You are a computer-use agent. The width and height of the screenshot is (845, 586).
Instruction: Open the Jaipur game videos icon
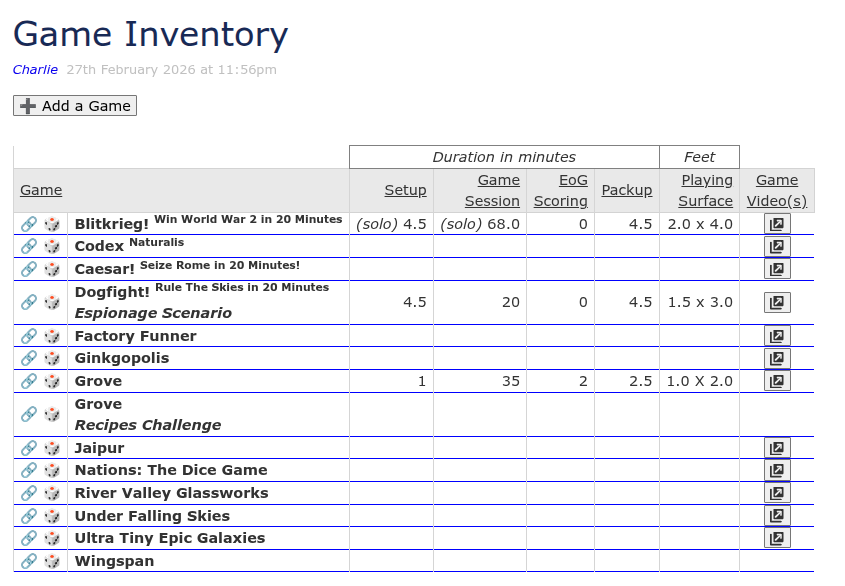coord(777,448)
